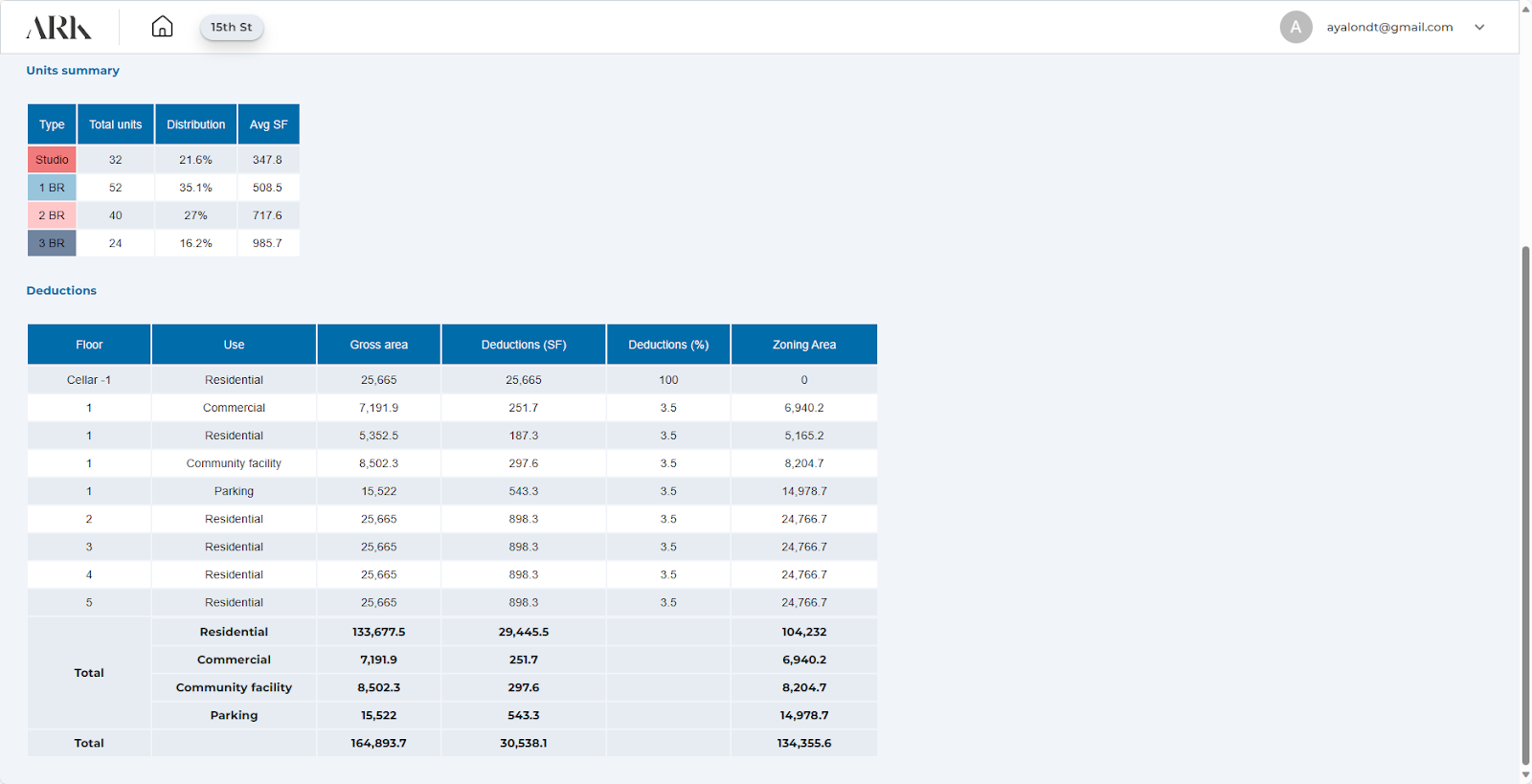Click the ARK logo
This screenshot has height=784, width=1532.
click(58, 28)
